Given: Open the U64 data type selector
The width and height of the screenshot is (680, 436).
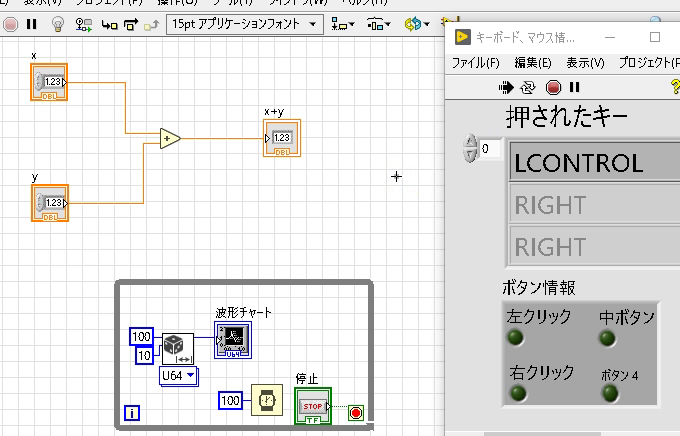Looking at the screenshot, I should point(179,375).
